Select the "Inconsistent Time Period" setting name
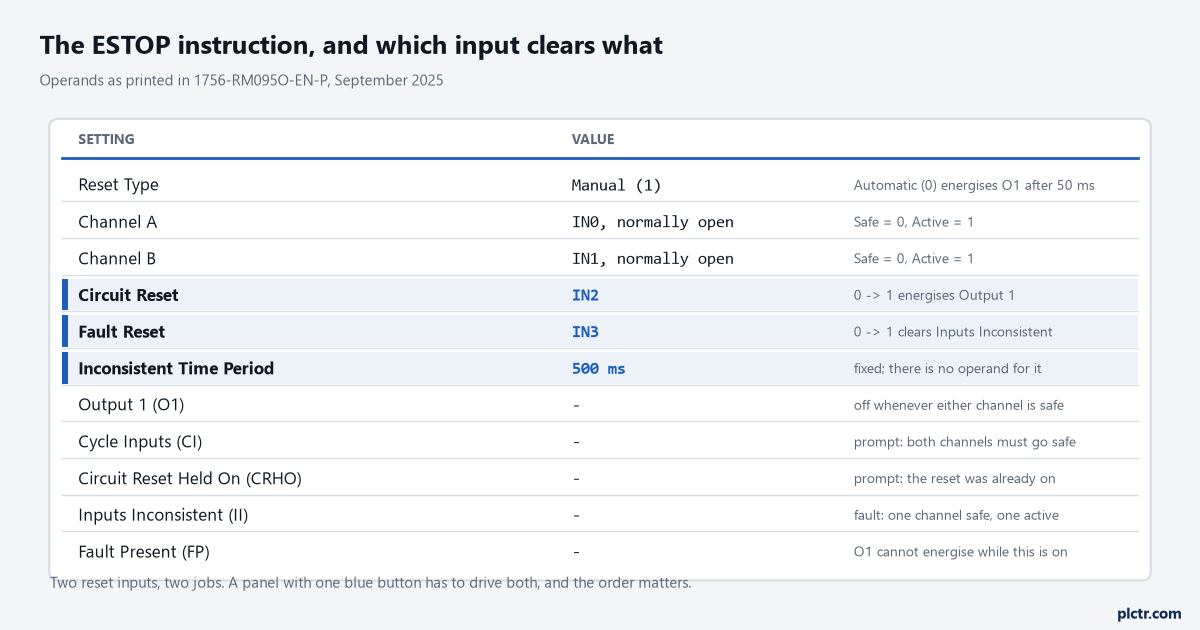1200x630 pixels. [176, 368]
